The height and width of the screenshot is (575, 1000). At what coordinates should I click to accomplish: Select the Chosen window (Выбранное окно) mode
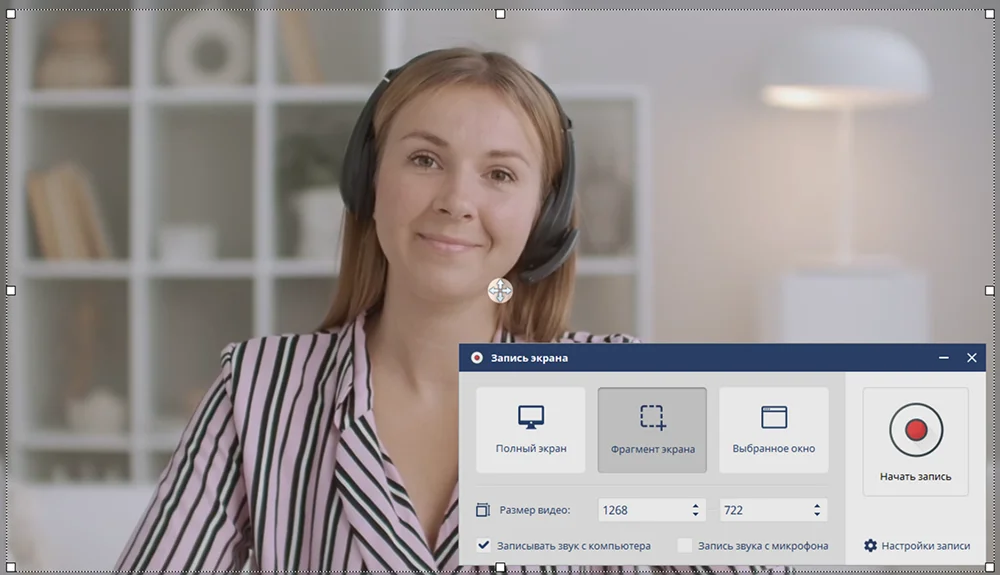pyautogui.click(x=774, y=430)
